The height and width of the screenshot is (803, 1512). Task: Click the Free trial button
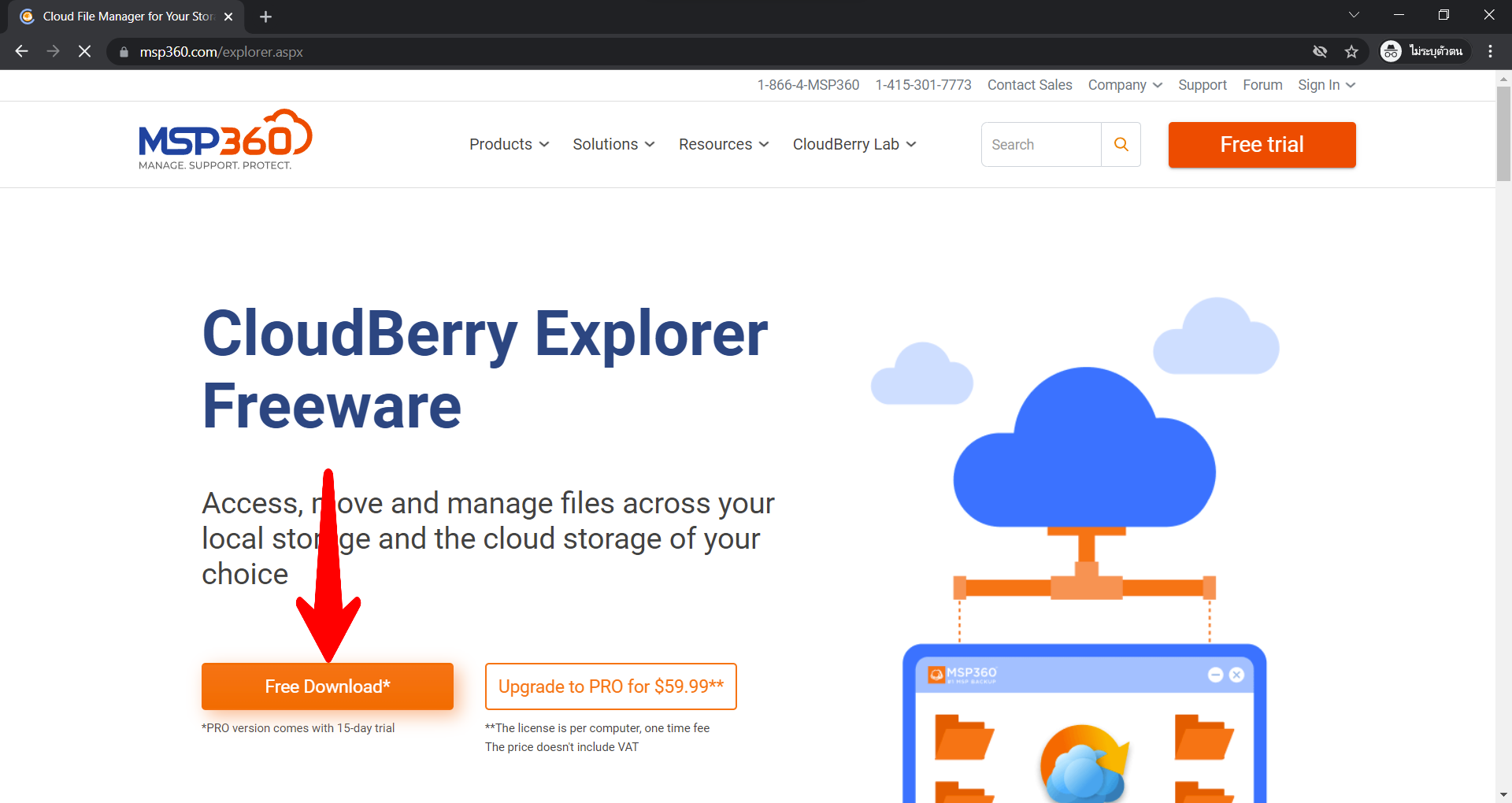tap(1262, 144)
